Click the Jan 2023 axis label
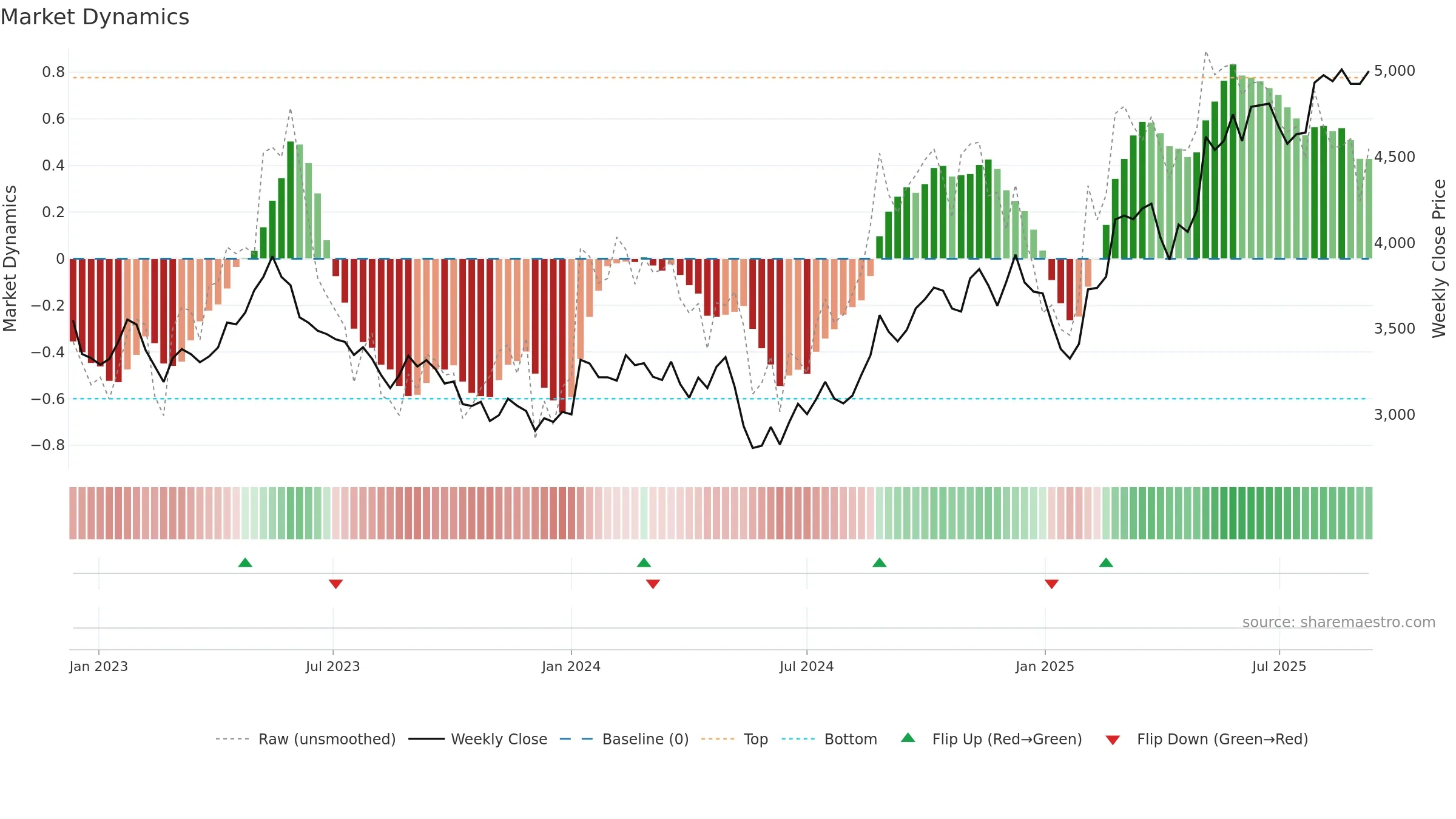1456x819 pixels. (x=99, y=666)
